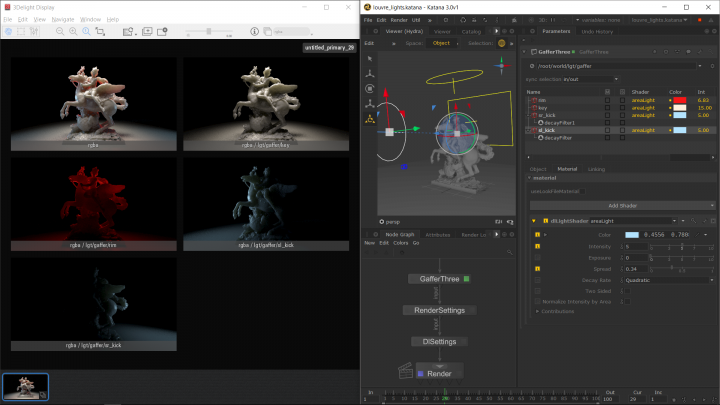Switch to the Undo History tab

tap(599, 32)
